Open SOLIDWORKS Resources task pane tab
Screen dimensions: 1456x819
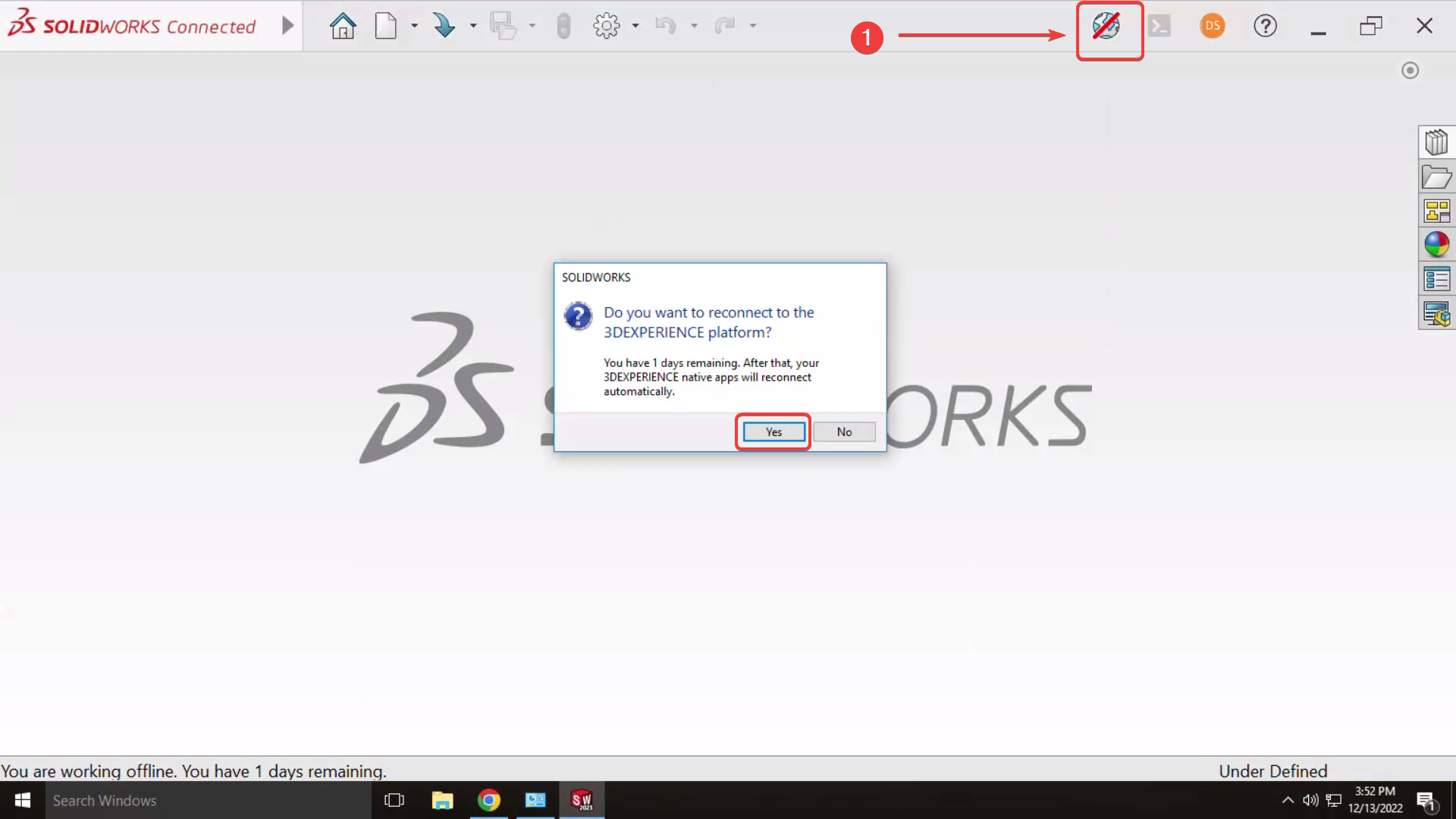tap(1436, 142)
